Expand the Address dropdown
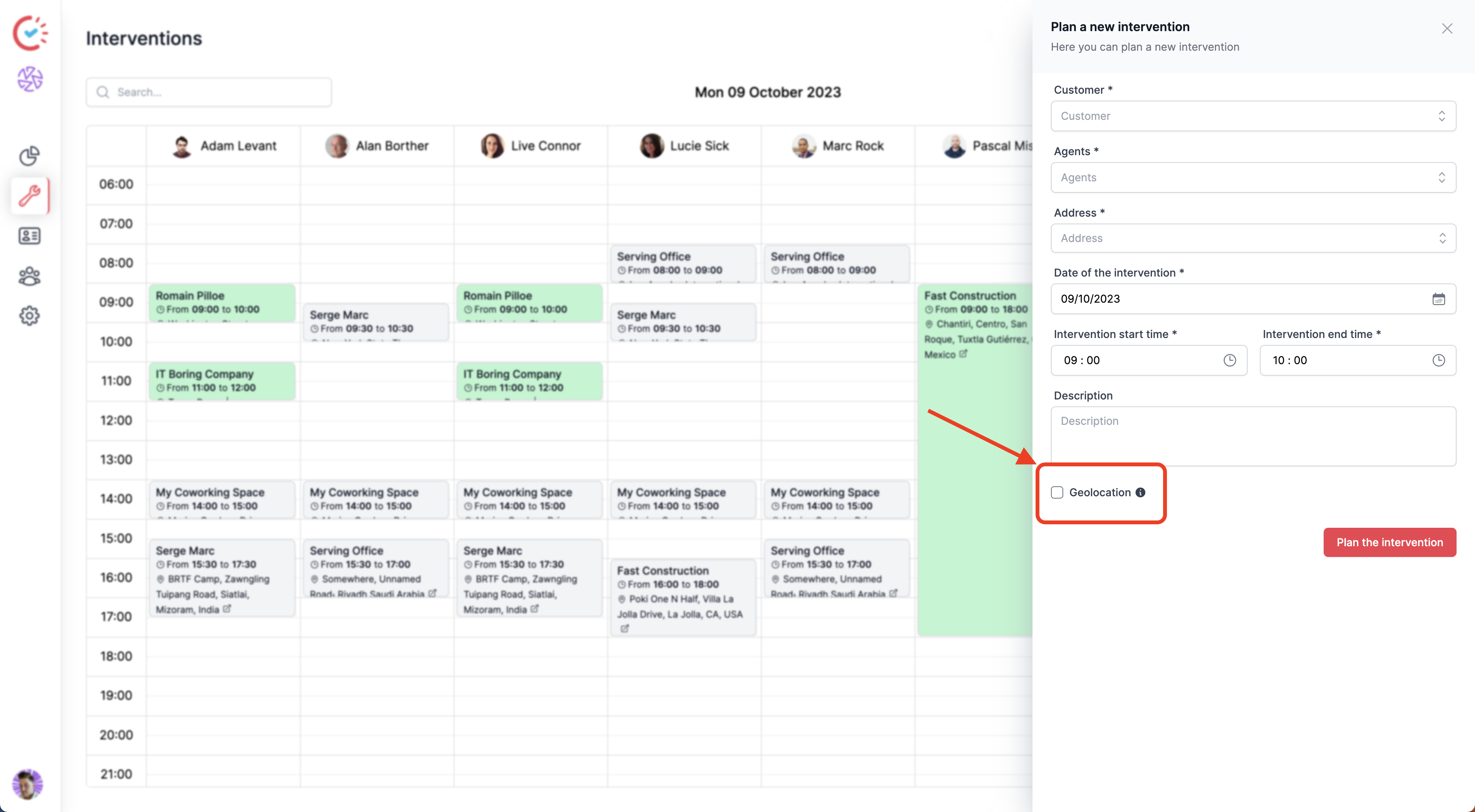This screenshot has height=812, width=1475. click(x=1253, y=238)
